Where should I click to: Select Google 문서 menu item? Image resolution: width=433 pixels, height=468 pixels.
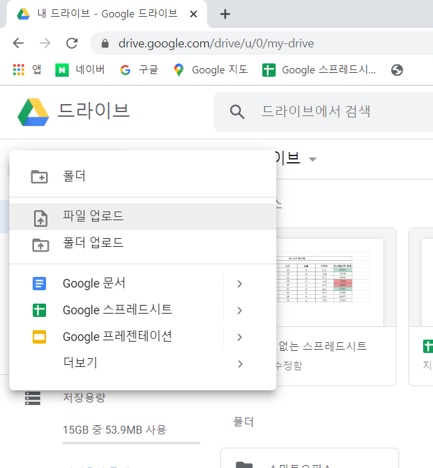[x=143, y=284]
